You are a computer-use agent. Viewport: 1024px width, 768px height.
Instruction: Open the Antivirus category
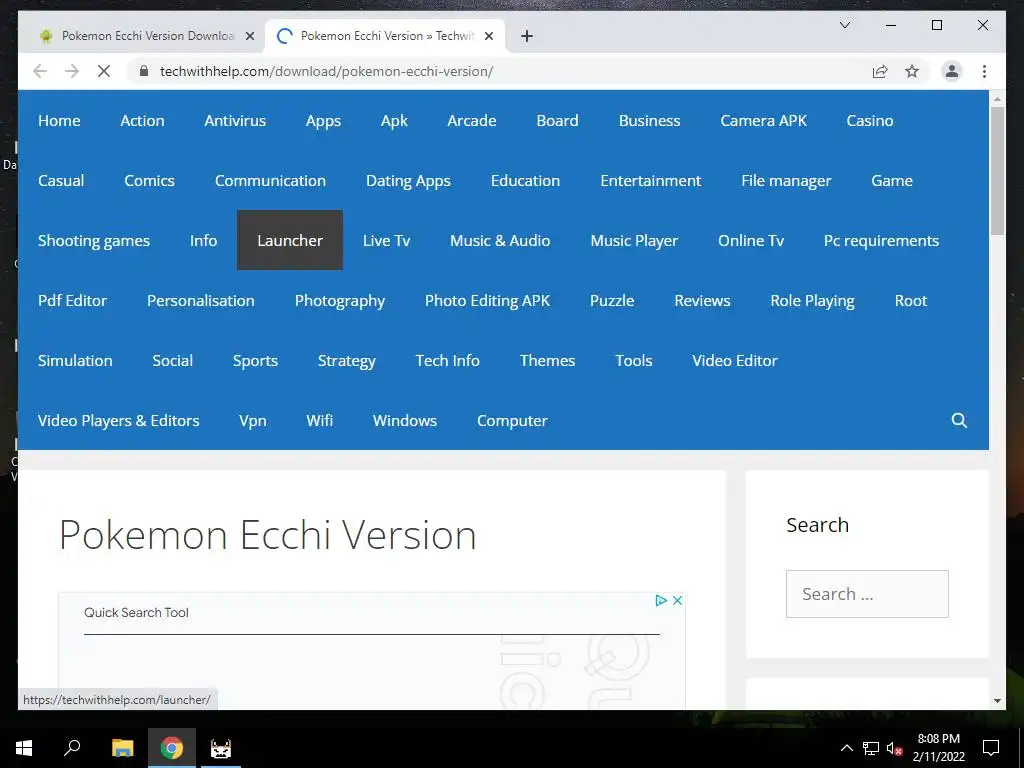[234, 120]
